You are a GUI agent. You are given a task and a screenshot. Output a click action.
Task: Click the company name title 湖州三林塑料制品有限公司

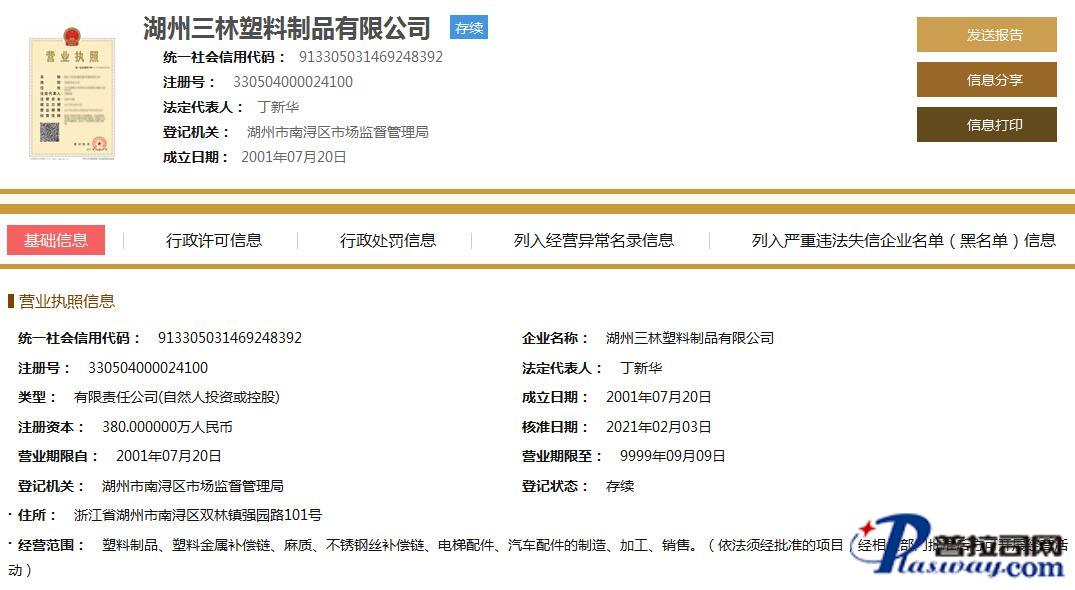[287, 28]
